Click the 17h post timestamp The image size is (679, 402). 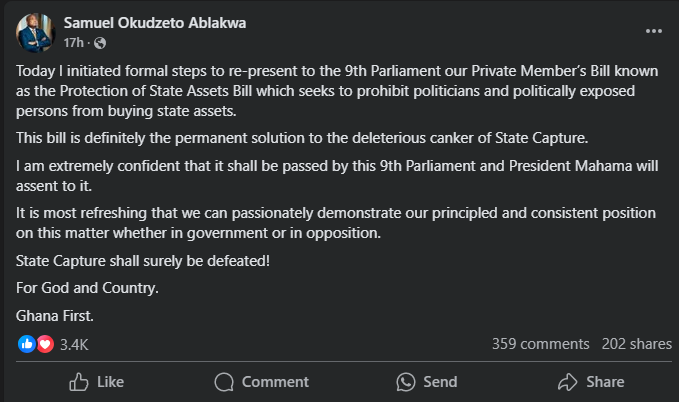pos(73,44)
